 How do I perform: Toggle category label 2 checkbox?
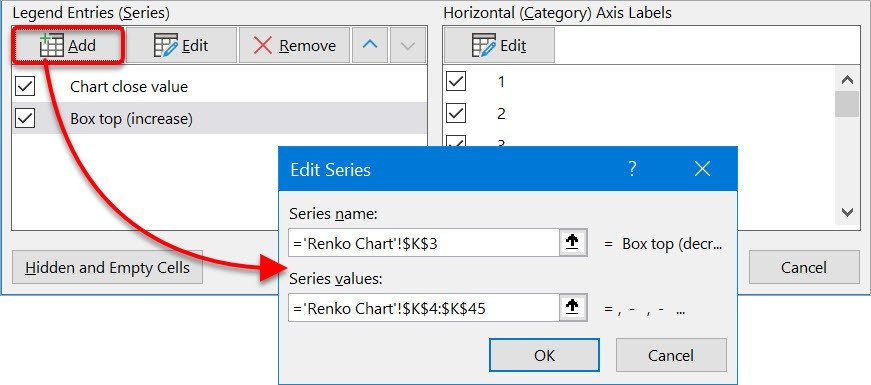pos(456,113)
